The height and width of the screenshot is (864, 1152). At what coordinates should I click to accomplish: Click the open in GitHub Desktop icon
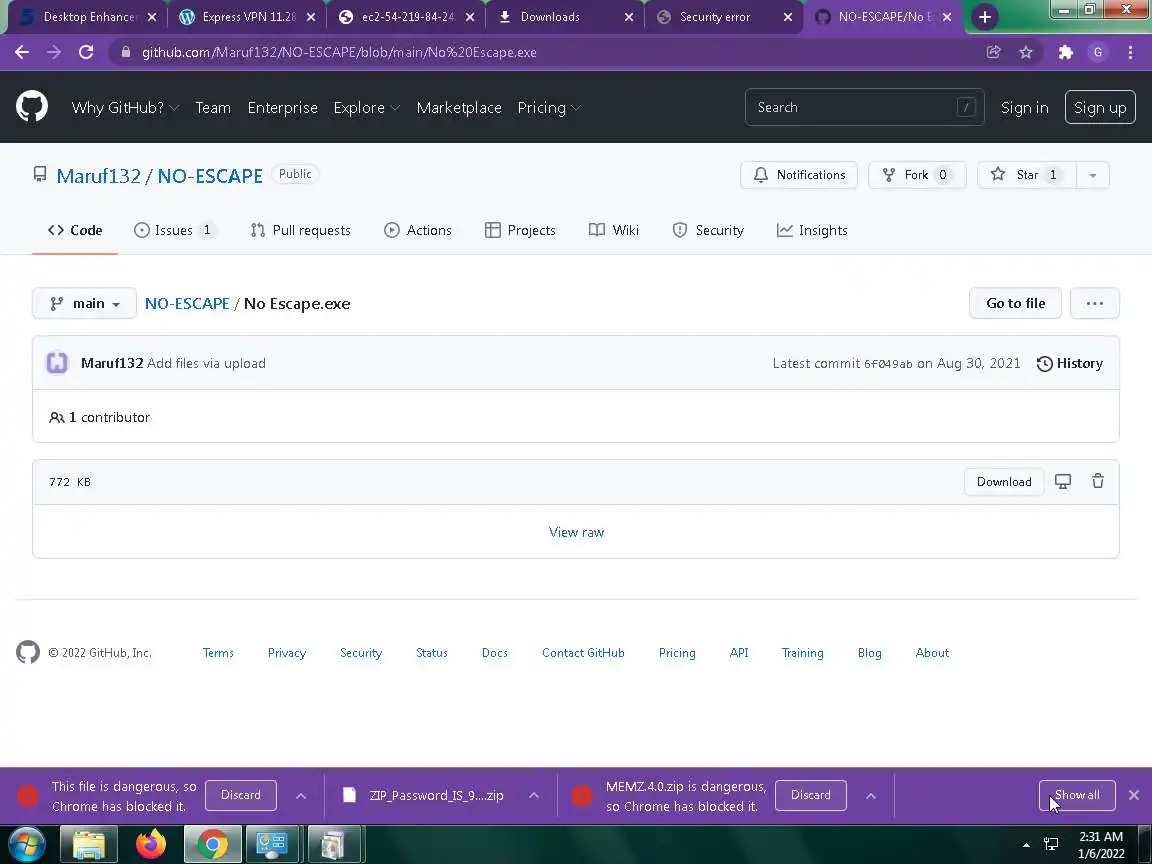point(1062,481)
